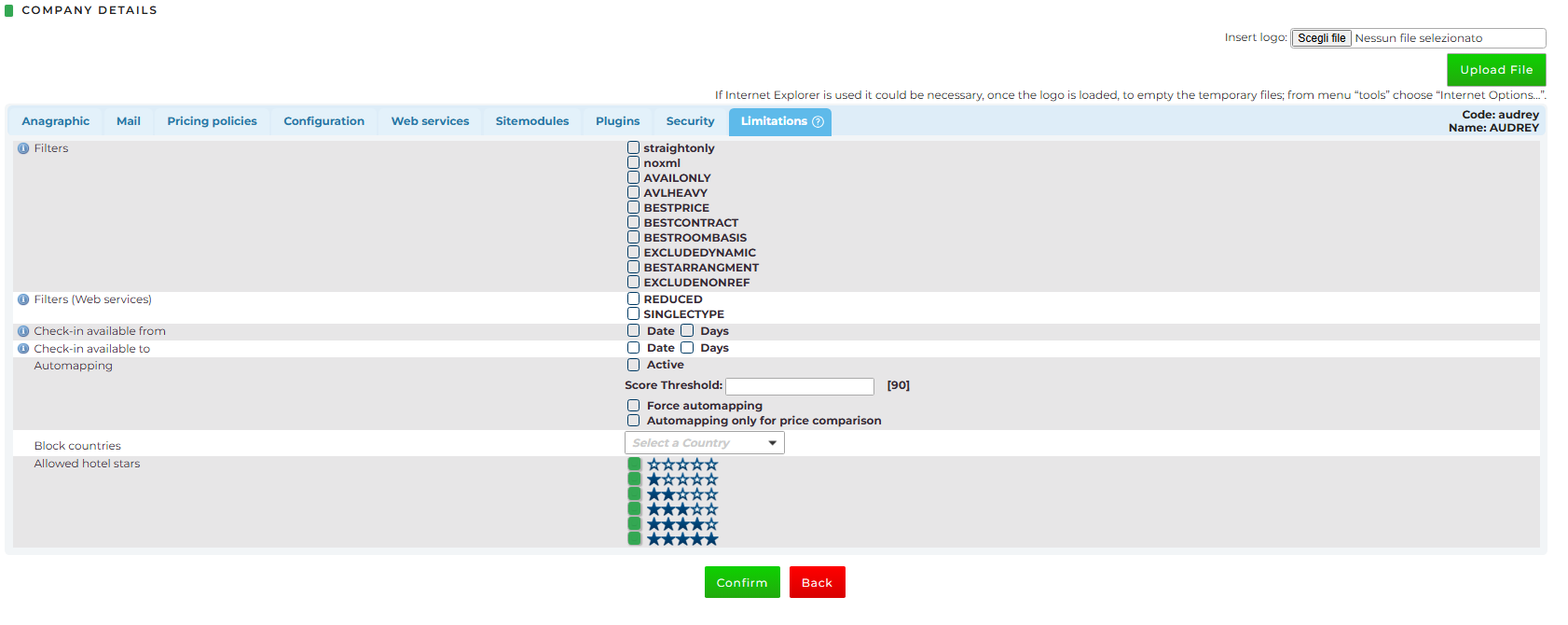Uncheck the five-star allowed hotel checkbox
The height and width of the screenshot is (625, 1568).
[x=634, y=538]
